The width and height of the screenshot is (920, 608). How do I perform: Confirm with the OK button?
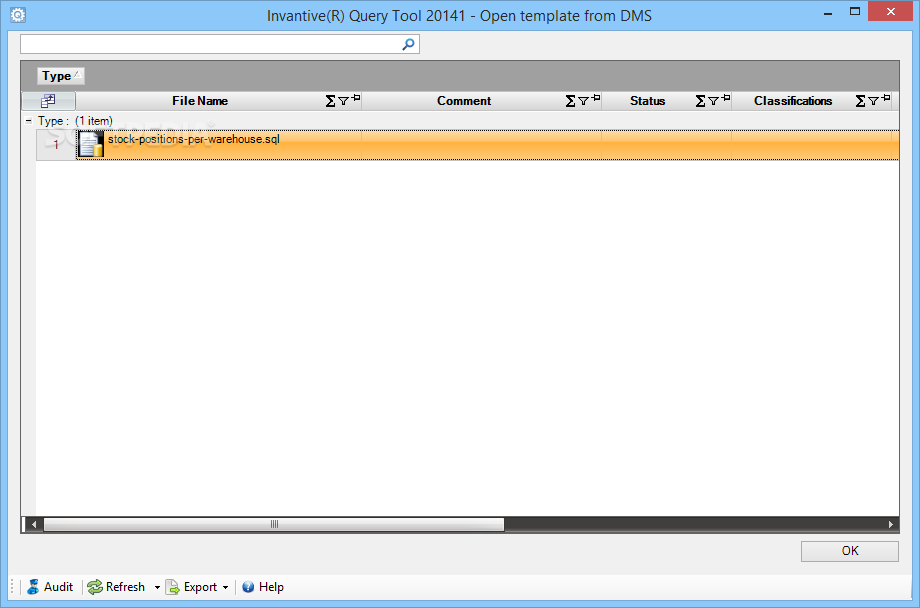point(850,551)
